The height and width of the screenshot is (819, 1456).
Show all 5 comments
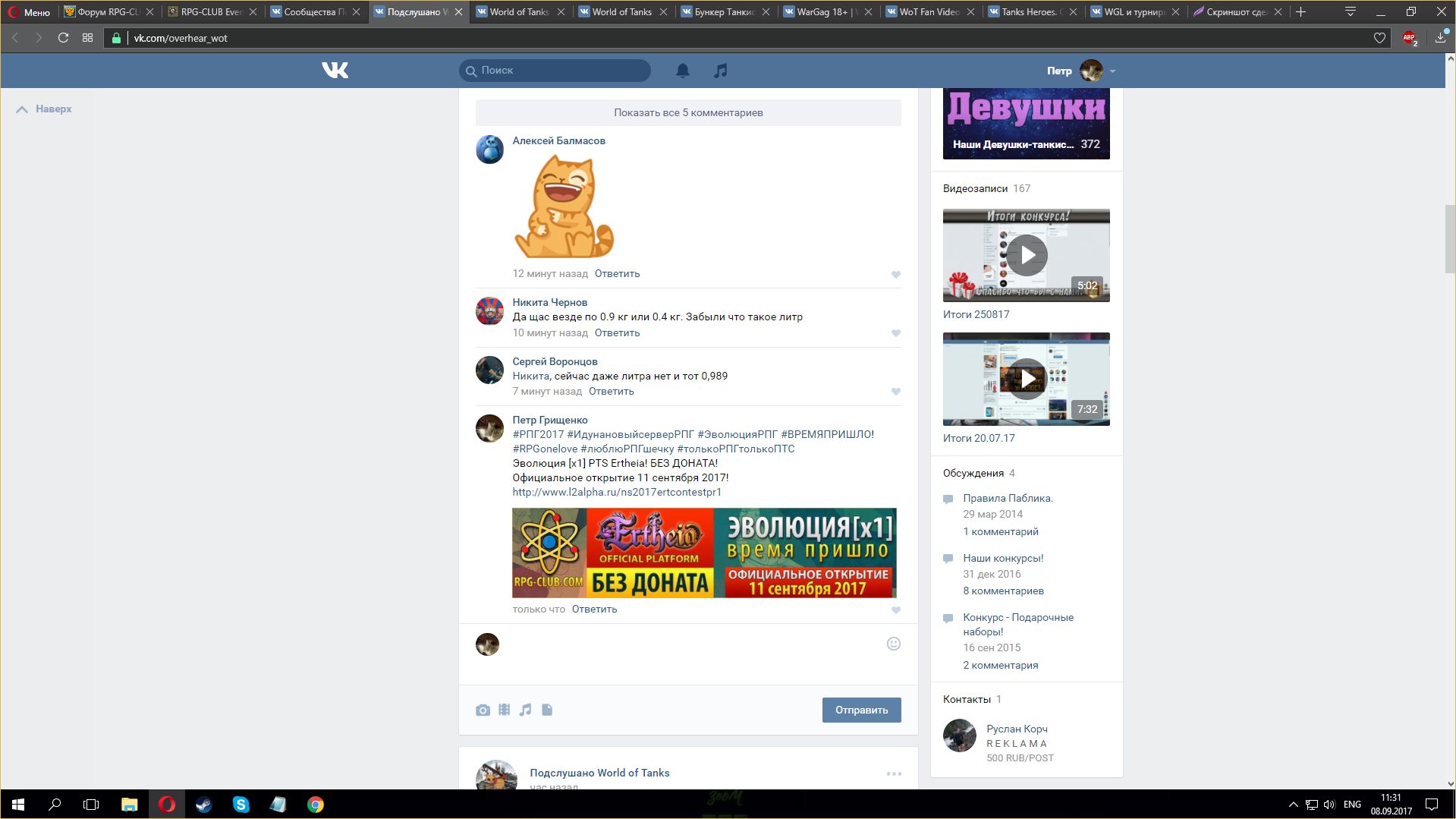click(x=688, y=112)
